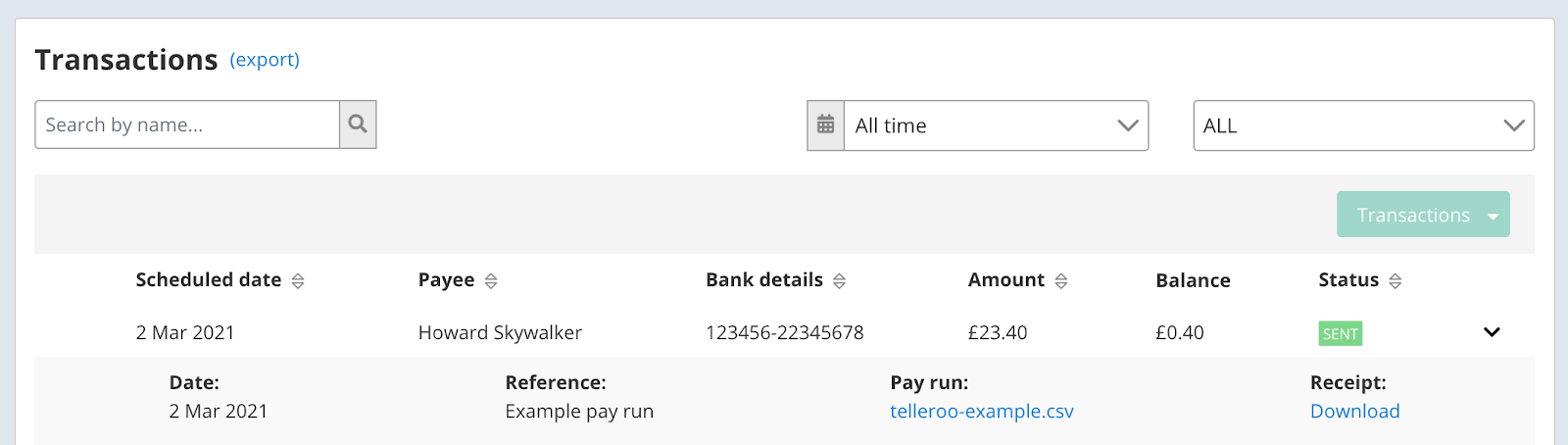Download the transaction receipt
1568x445 pixels.
[x=1354, y=412]
